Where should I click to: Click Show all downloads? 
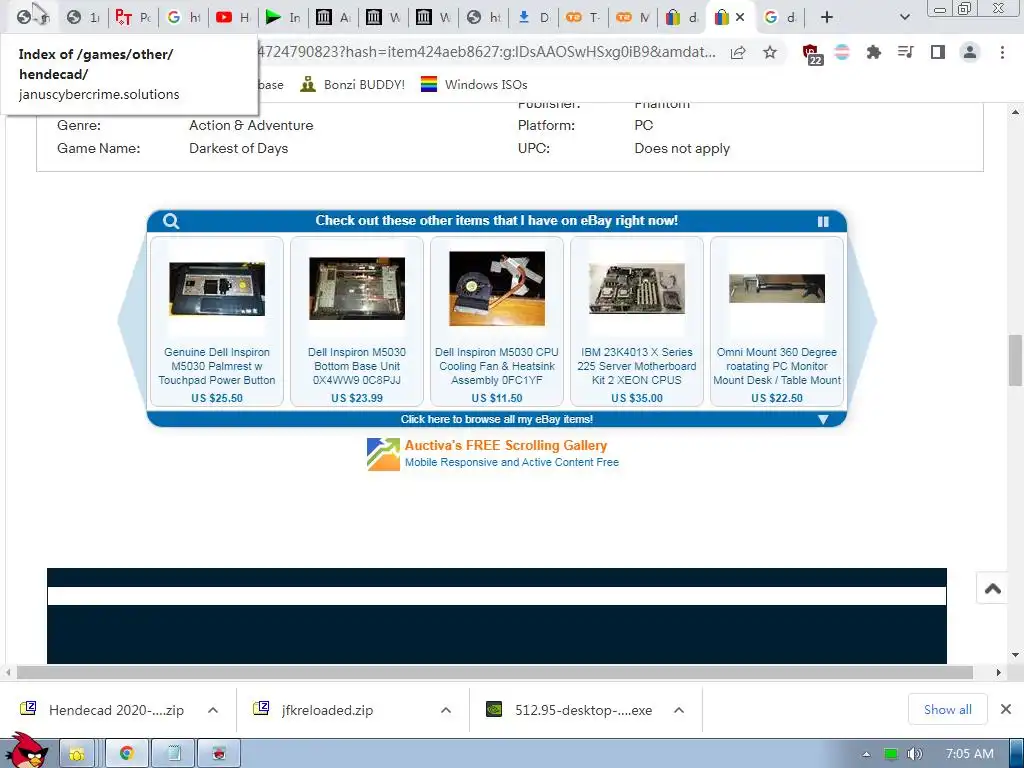[x=947, y=709]
